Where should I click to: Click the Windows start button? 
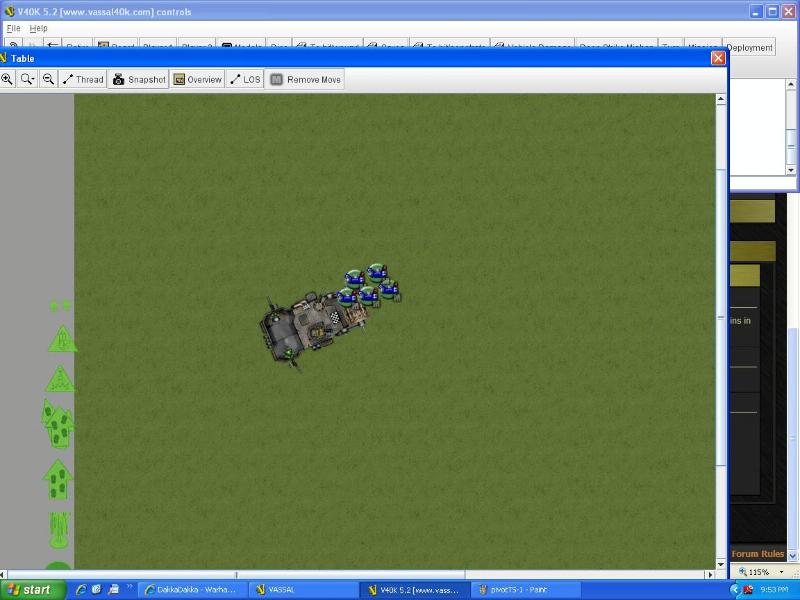29,590
